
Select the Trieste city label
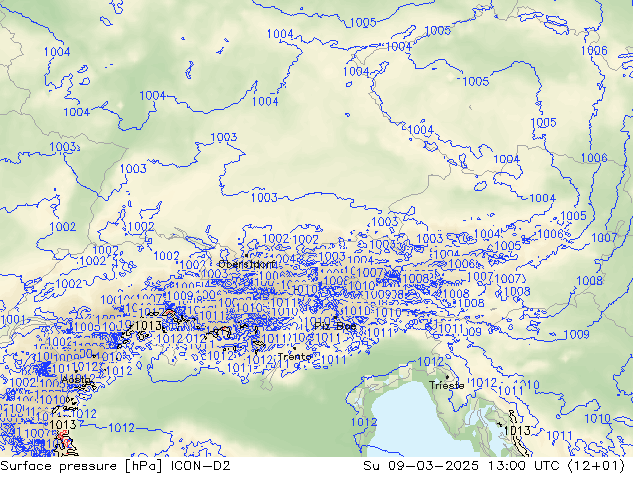[446, 385]
